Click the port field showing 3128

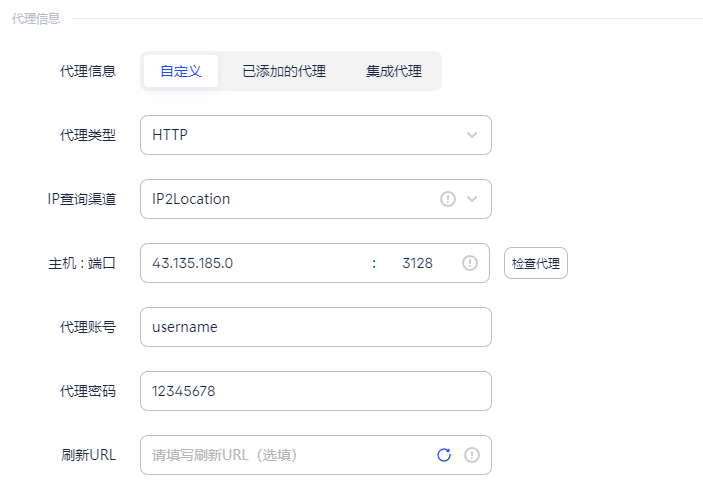pos(417,263)
